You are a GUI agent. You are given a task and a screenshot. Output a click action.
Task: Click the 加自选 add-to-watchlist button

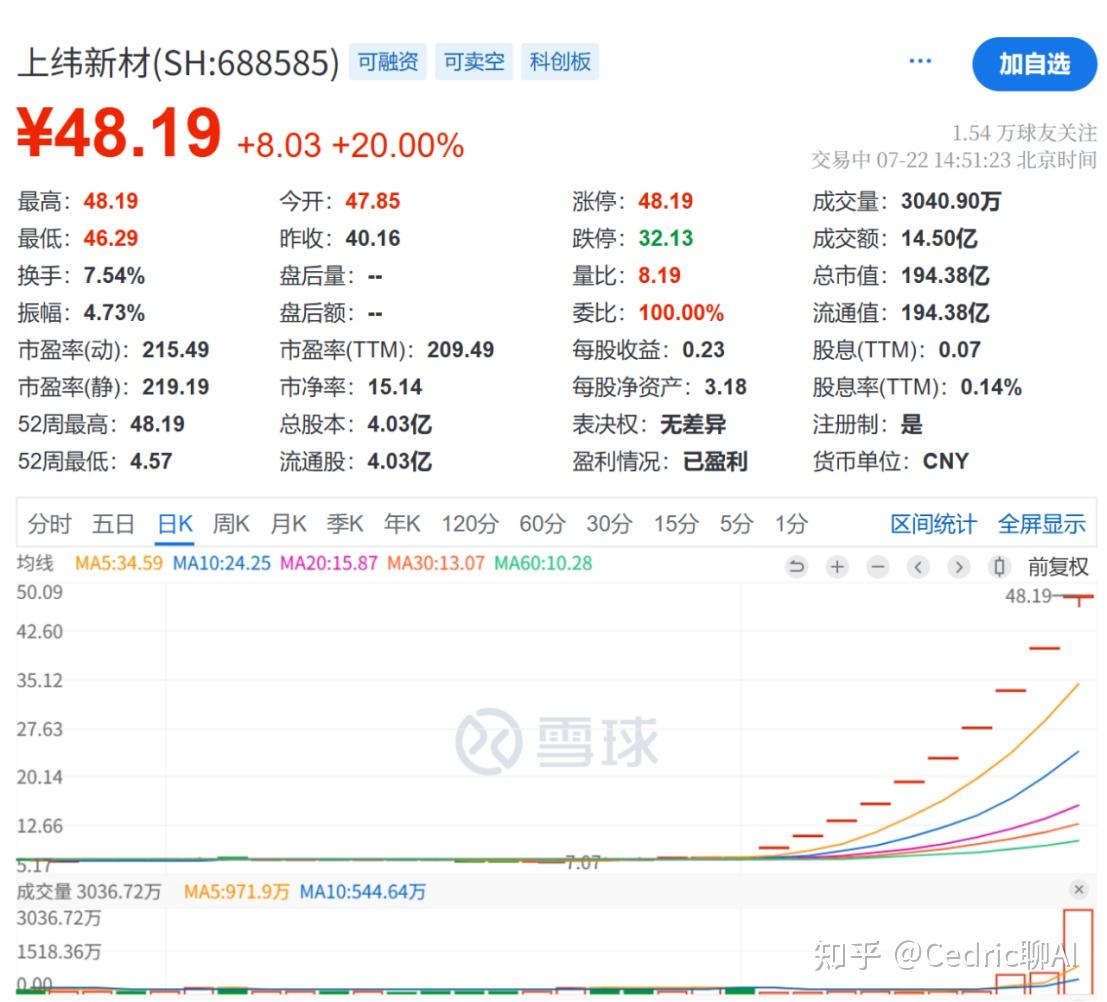1035,64
